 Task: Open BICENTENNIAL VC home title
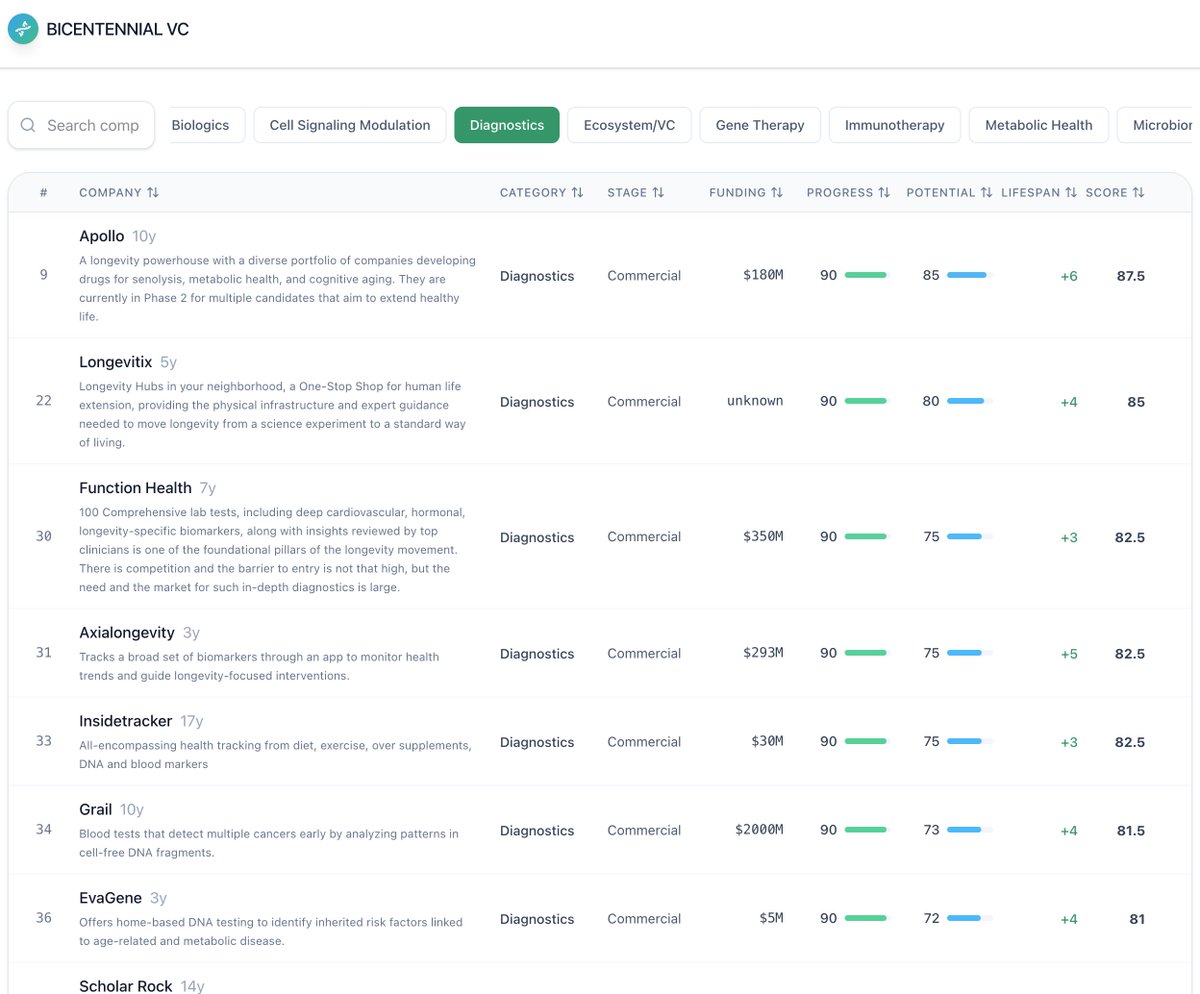[118, 29]
